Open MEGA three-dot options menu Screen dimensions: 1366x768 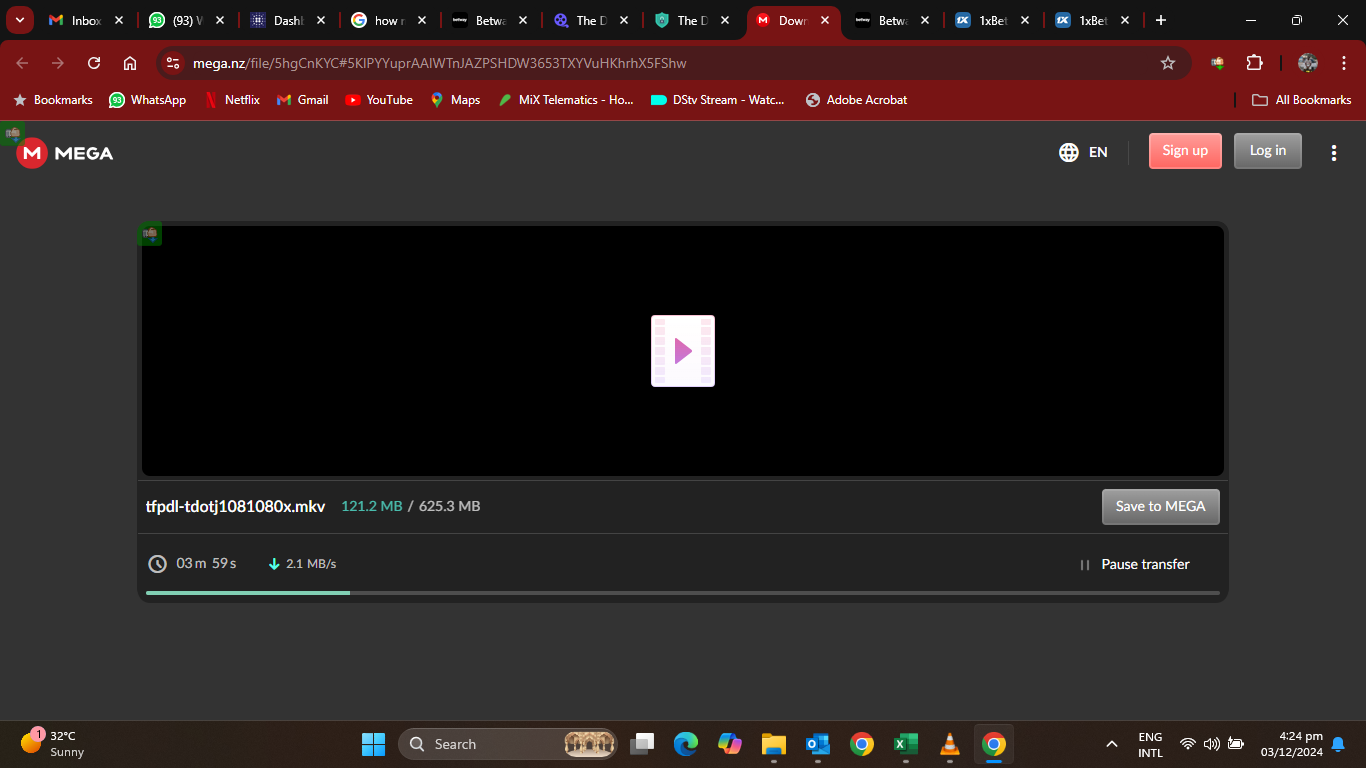(x=1333, y=152)
